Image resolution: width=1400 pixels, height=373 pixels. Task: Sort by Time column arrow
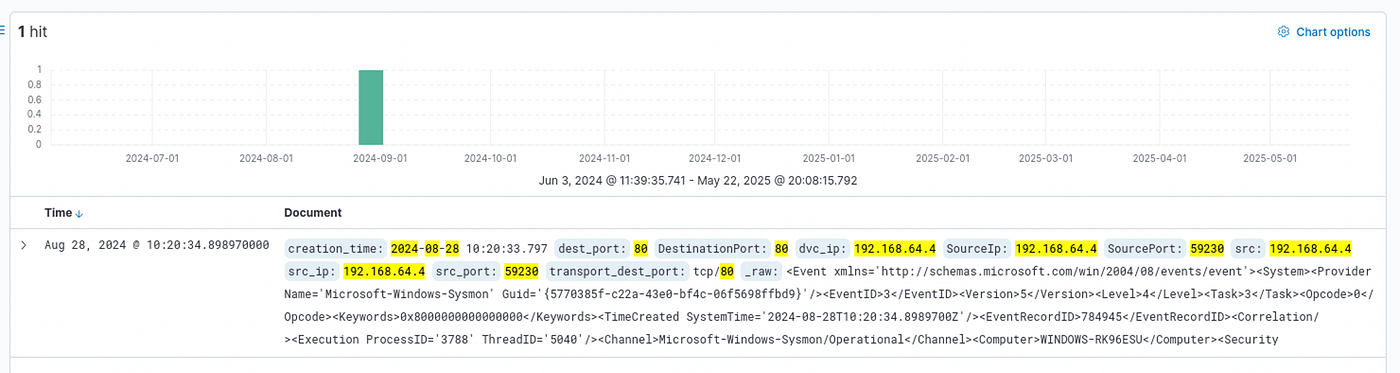pyautogui.click(x=80, y=213)
